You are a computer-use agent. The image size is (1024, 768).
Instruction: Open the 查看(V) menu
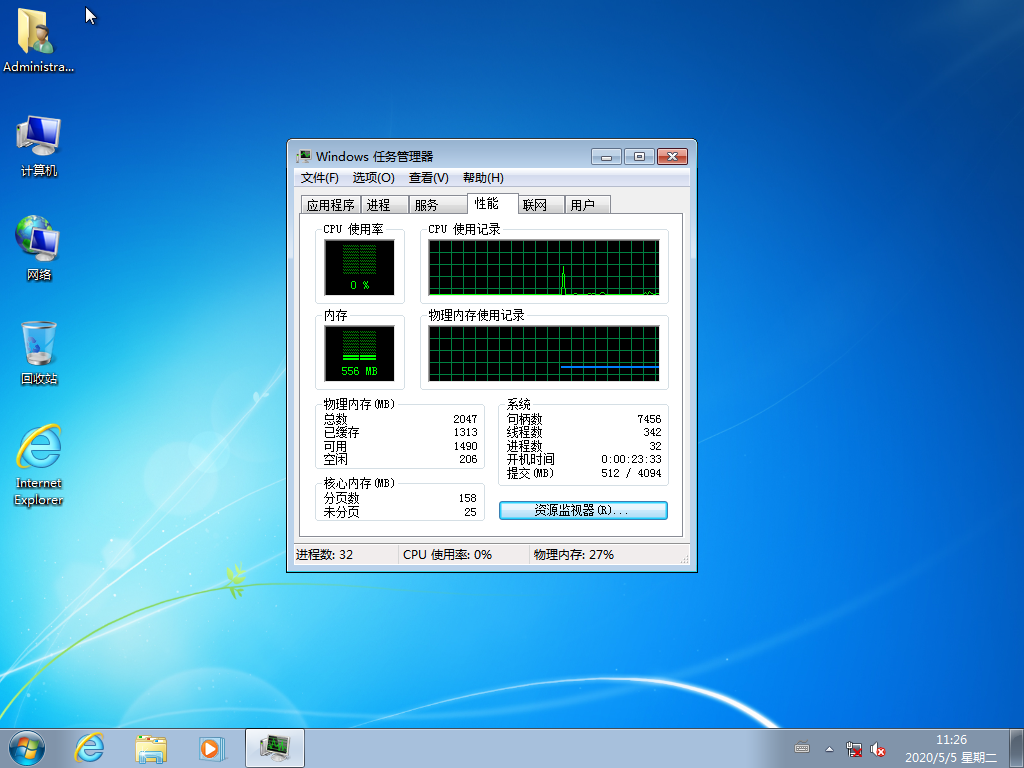428,178
